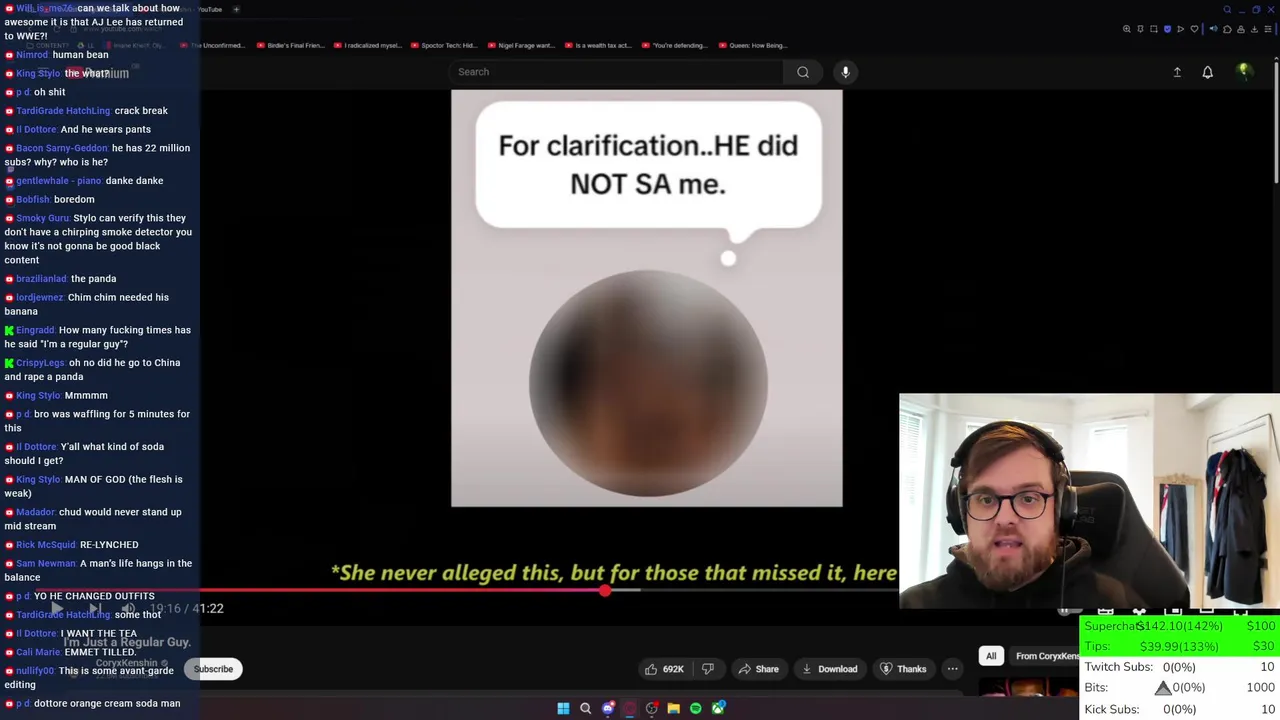Click the heart bookmark toolbar icon
This screenshot has width=1280, height=720.
(x=1194, y=29)
